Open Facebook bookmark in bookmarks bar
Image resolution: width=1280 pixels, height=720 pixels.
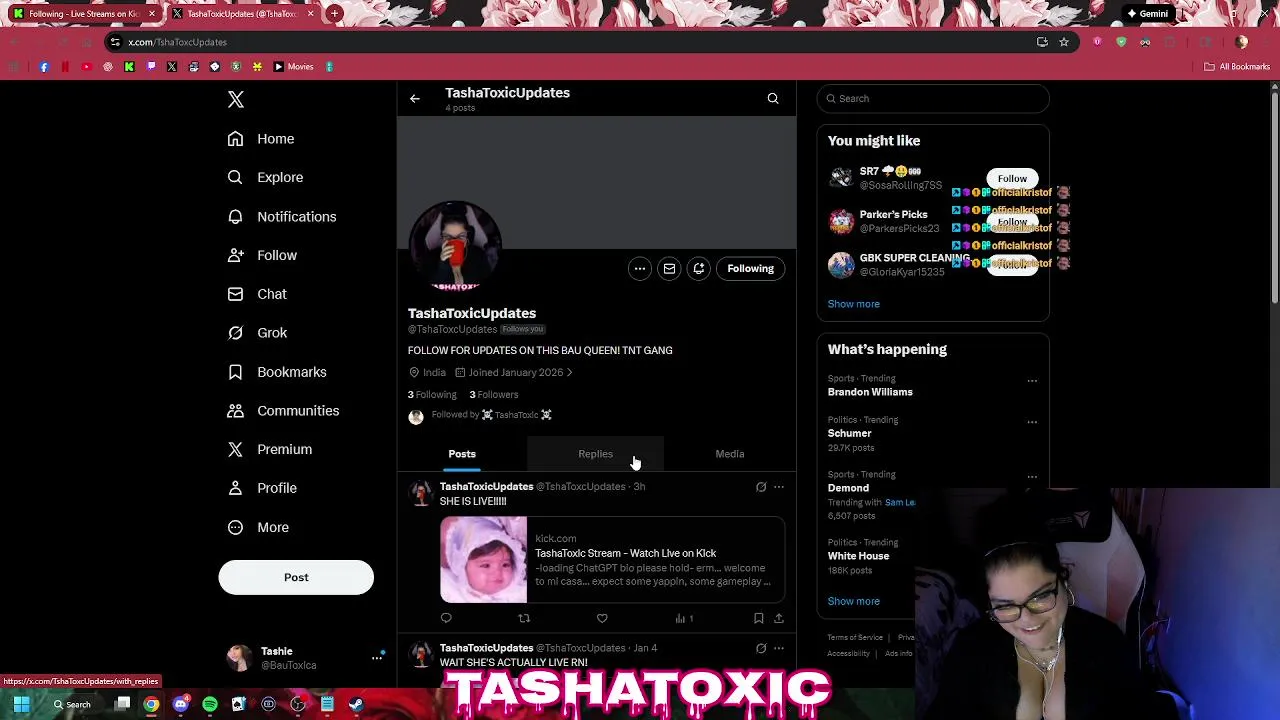pyautogui.click(x=44, y=67)
